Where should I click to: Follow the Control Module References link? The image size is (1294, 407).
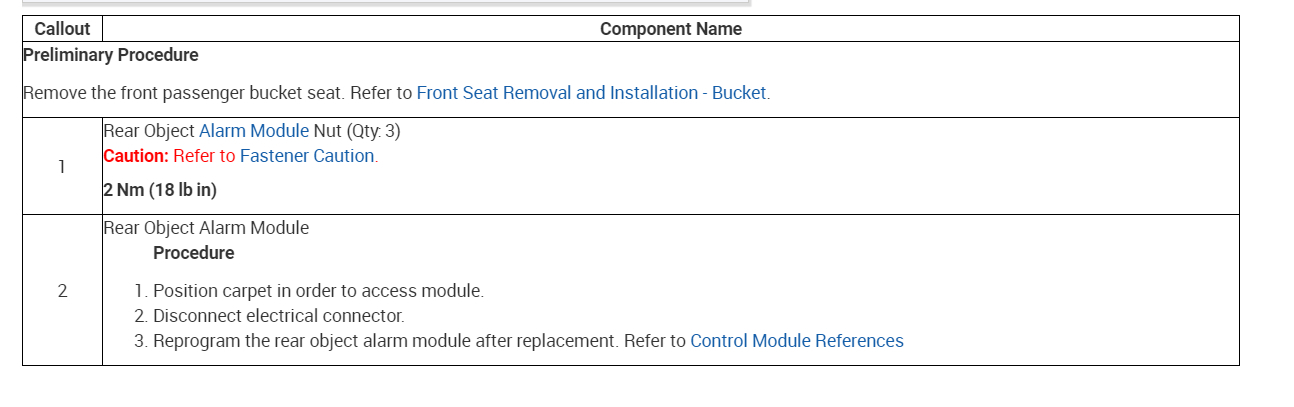coord(796,341)
